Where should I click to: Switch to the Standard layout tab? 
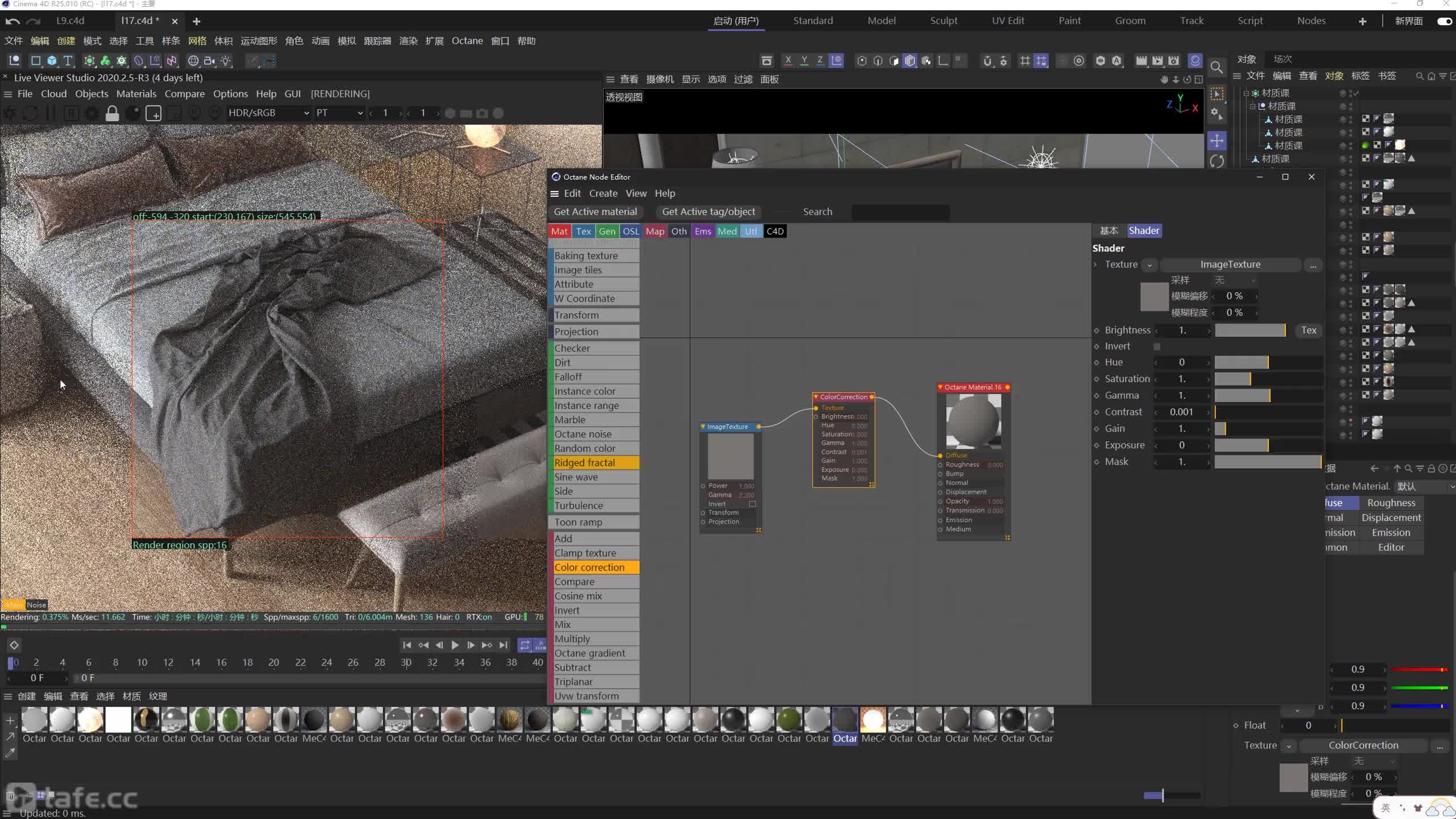[813, 20]
